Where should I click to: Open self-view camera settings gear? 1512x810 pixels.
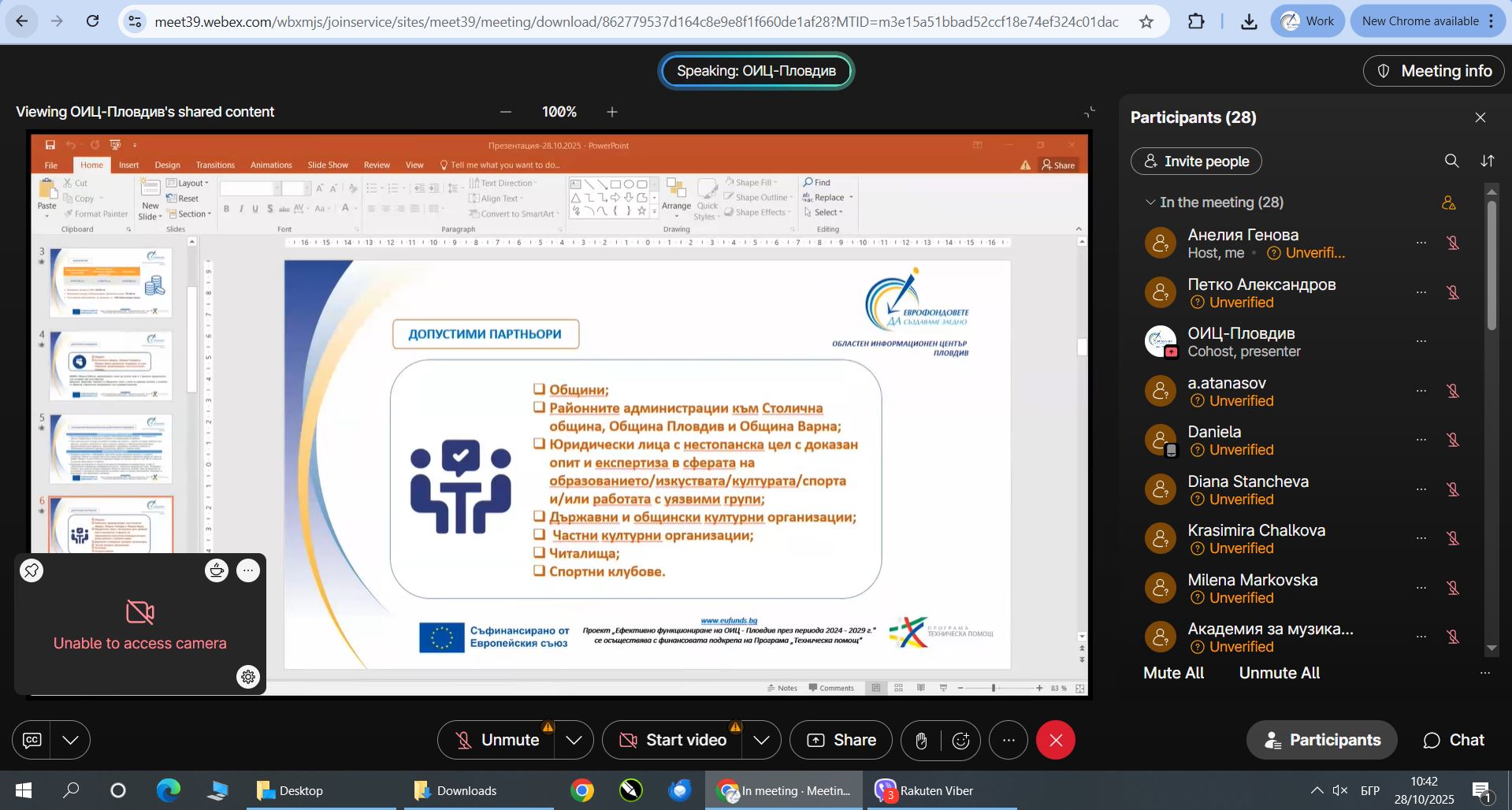248,677
